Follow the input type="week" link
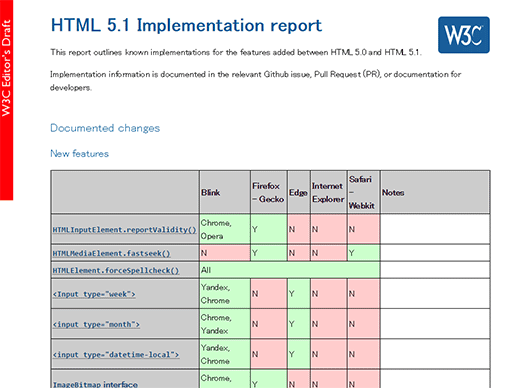The image size is (525, 388). click(94, 294)
